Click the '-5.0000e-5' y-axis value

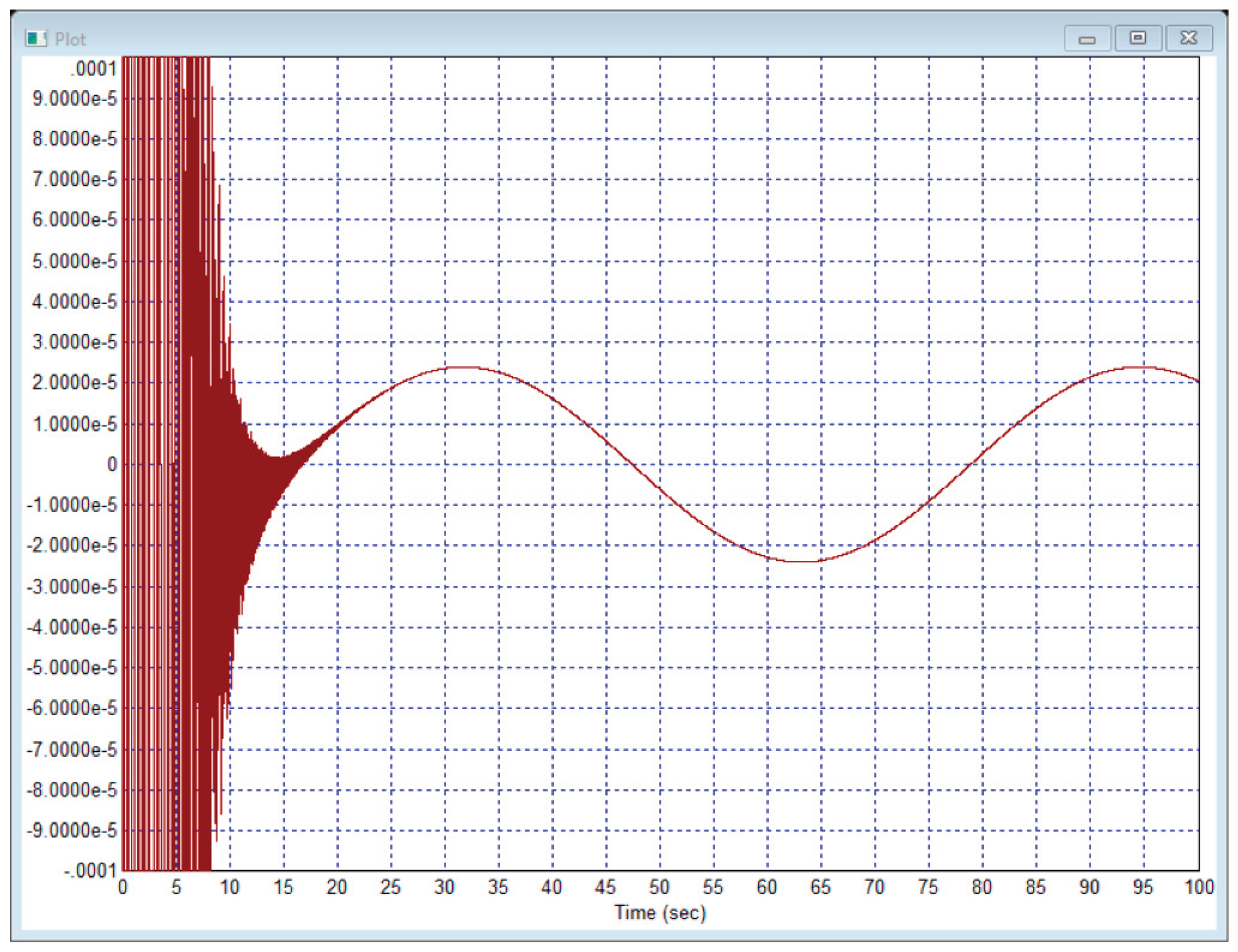(x=72, y=668)
